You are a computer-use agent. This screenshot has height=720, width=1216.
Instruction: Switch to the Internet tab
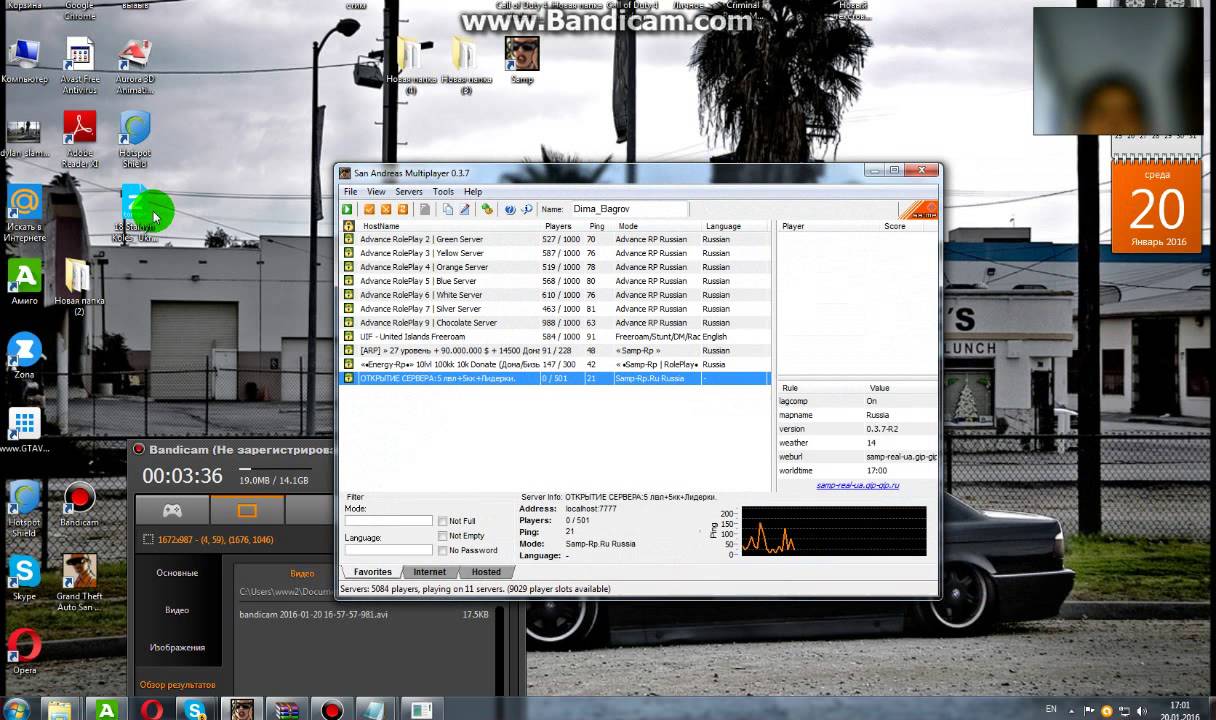430,572
